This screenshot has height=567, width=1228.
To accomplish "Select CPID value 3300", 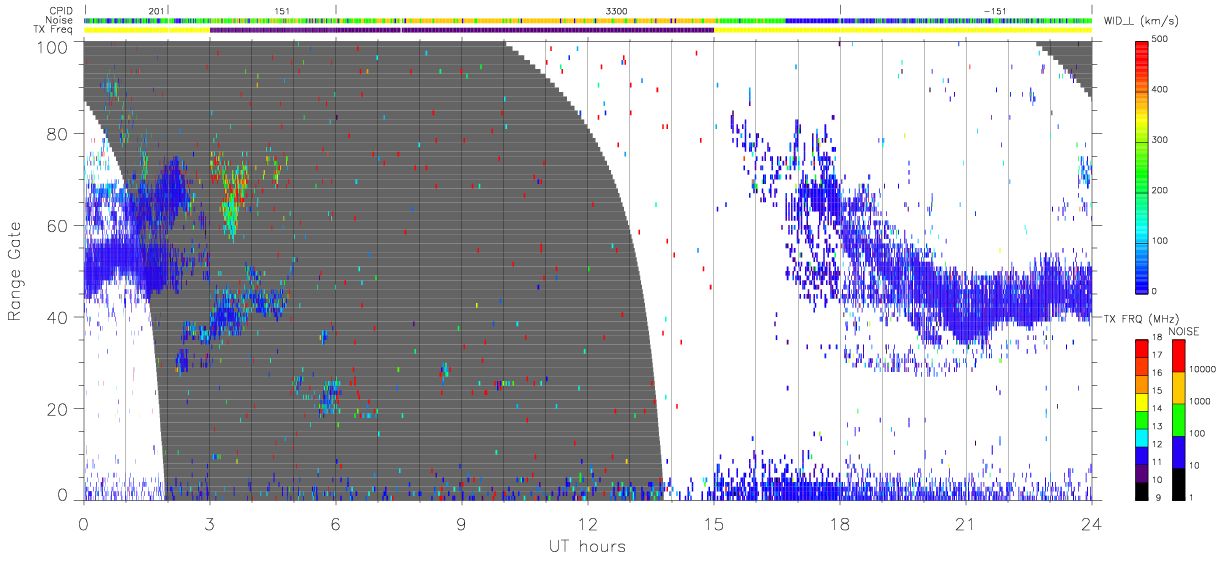I will (617, 10).
